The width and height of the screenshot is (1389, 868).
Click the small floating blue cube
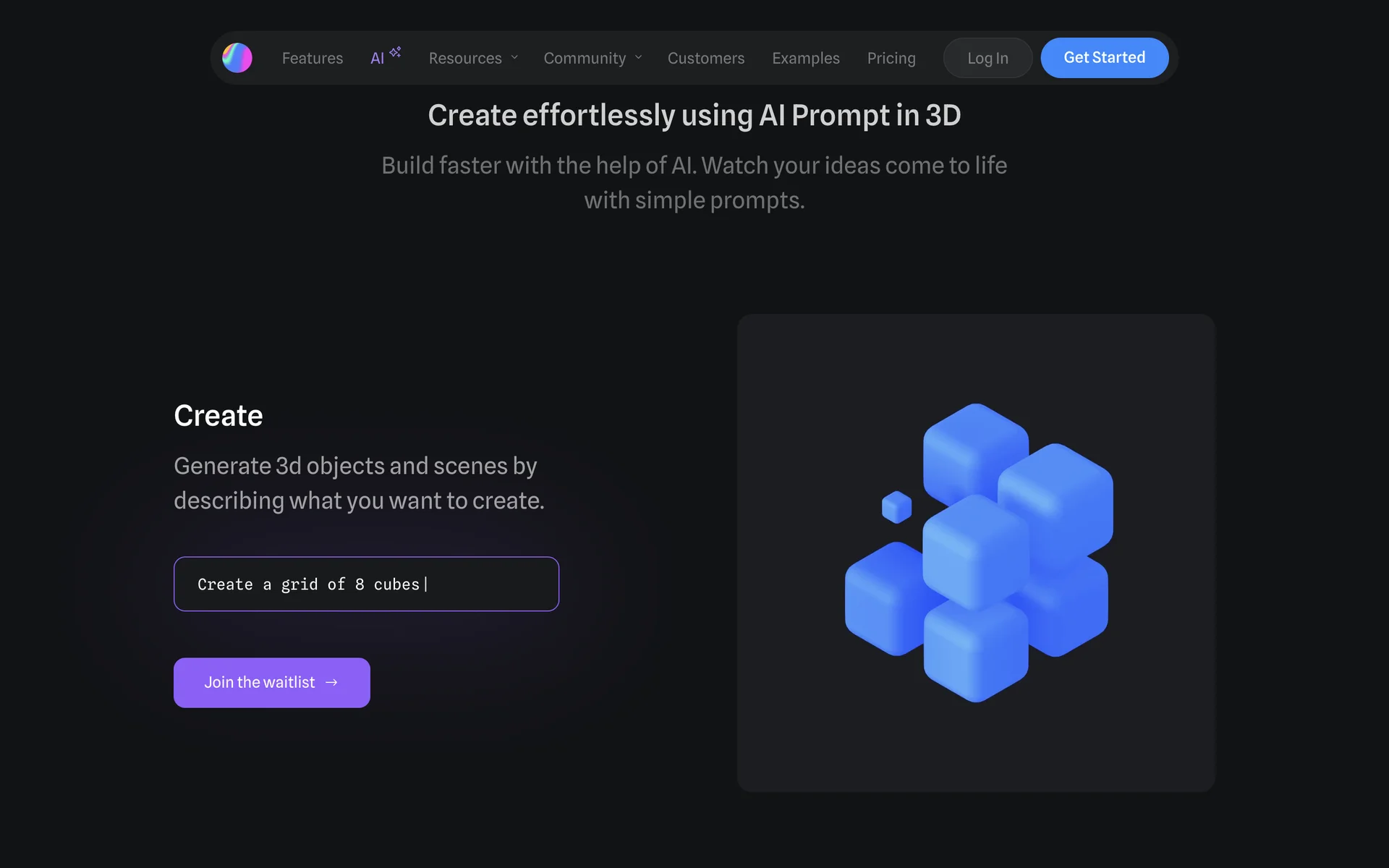pos(896,506)
